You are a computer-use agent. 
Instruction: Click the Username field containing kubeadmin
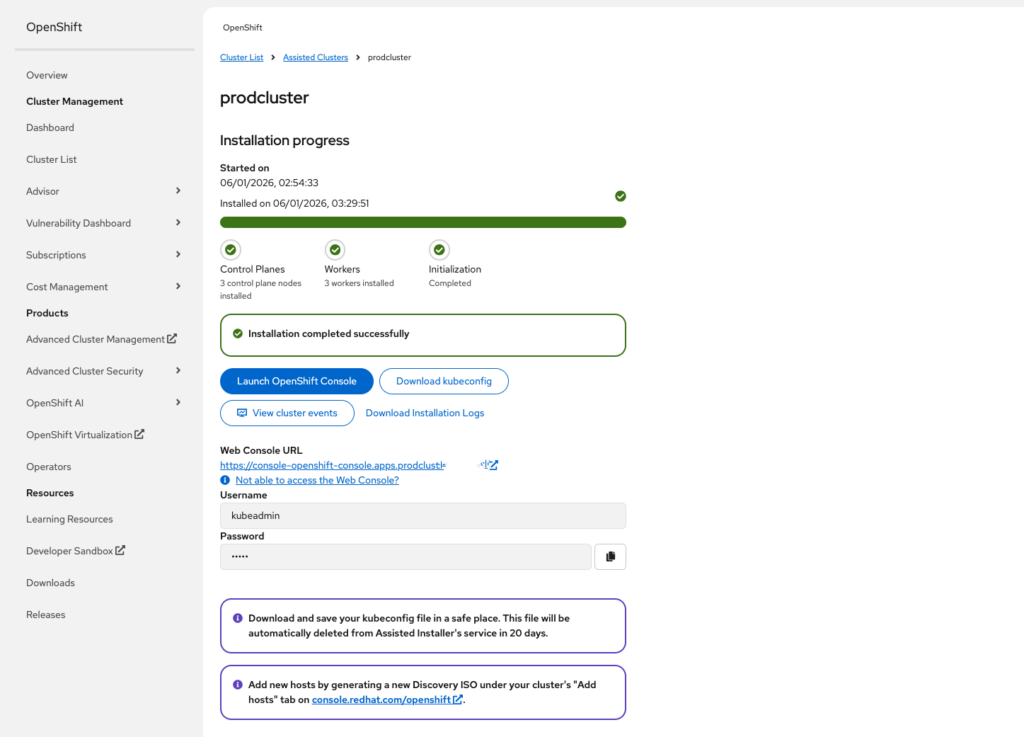[x=422, y=516]
